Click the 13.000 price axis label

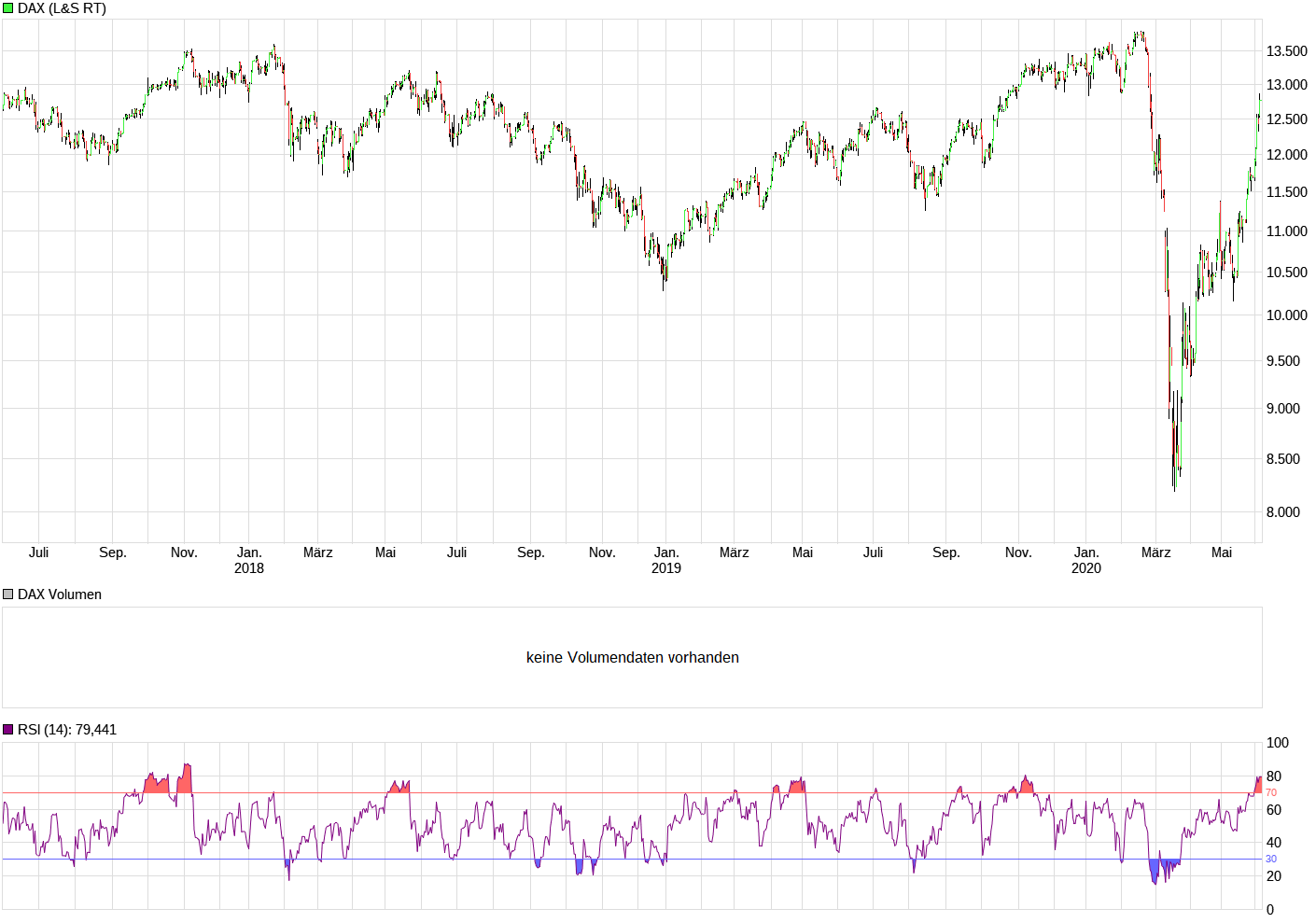point(1287,85)
